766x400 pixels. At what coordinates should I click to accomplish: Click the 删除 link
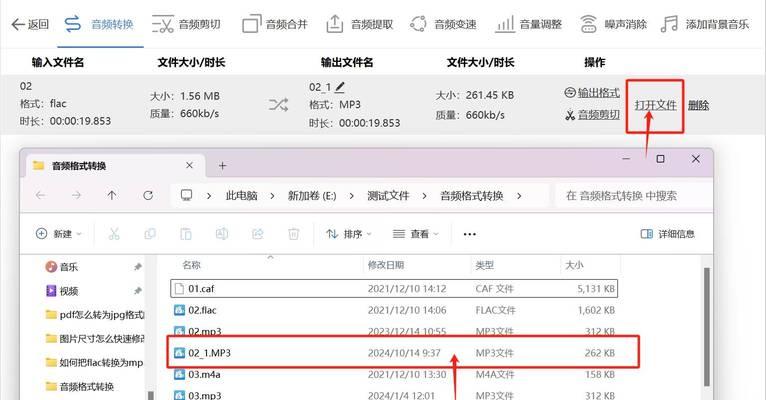click(698, 105)
